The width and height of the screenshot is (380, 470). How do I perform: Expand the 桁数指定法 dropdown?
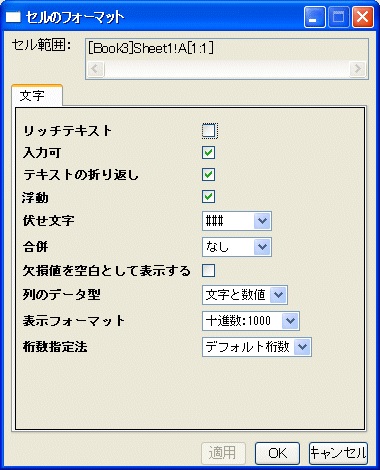coord(257,347)
